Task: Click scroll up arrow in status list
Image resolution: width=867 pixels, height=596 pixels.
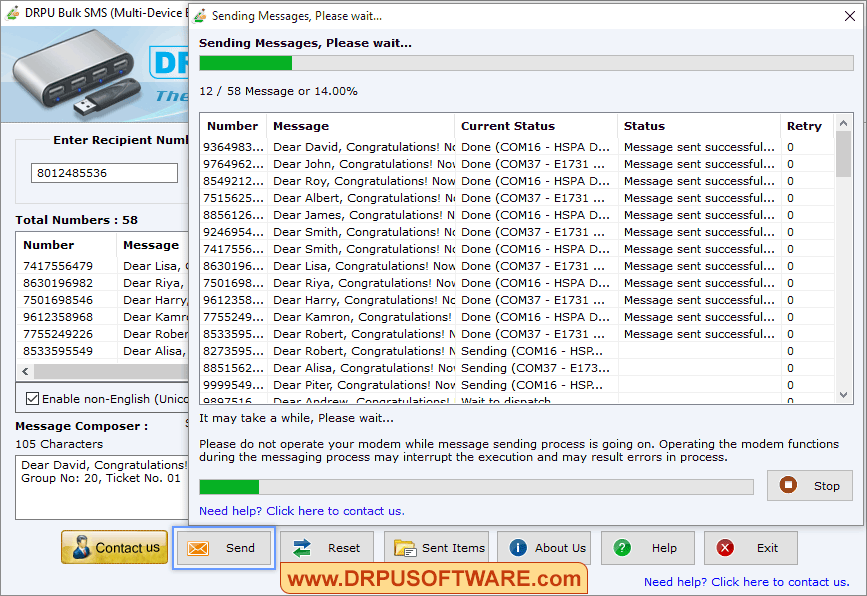Action: (x=843, y=123)
